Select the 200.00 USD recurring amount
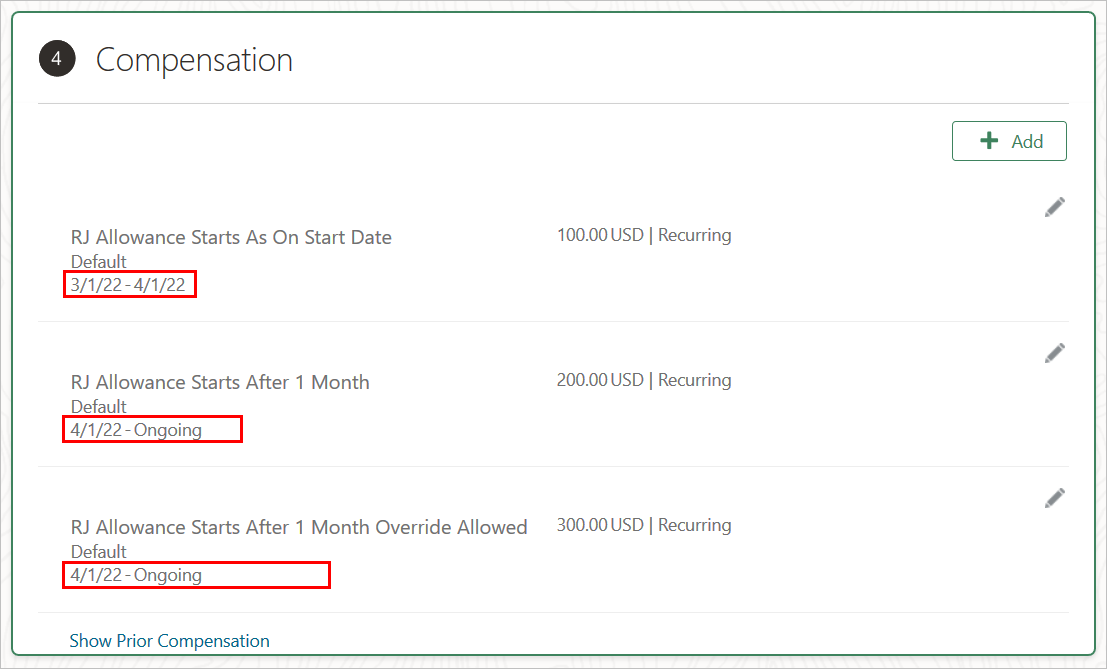Screen dimensions: 1107x669 point(644,380)
